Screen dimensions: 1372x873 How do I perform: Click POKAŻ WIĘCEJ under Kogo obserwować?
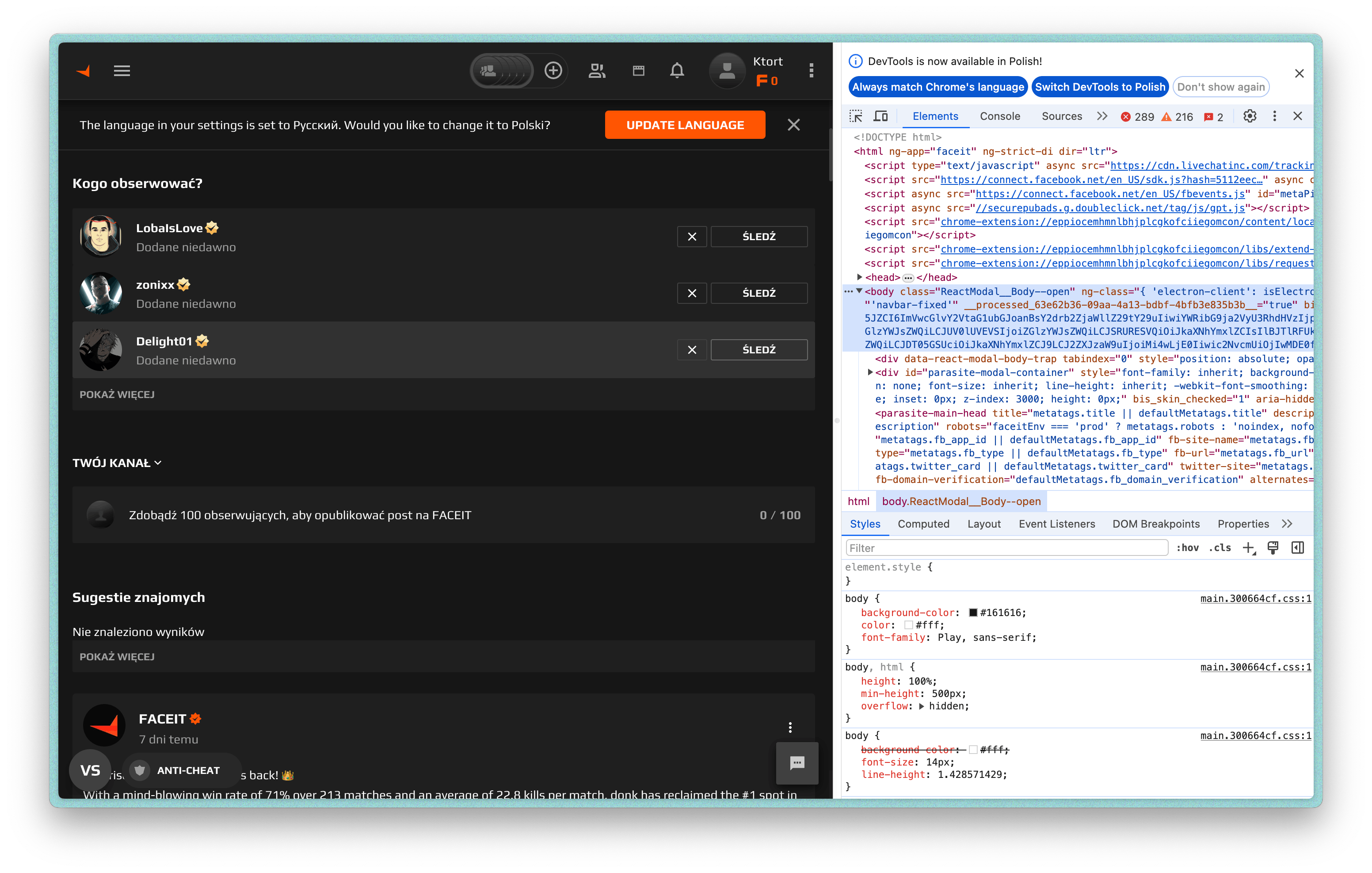click(117, 394)
